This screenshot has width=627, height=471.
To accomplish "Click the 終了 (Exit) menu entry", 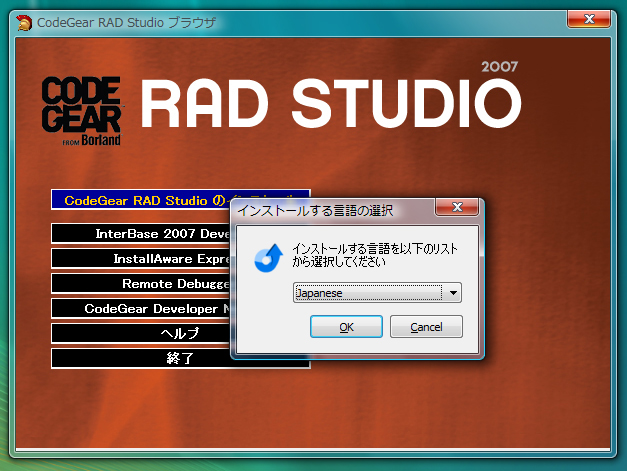I will [x=141, y=358].
